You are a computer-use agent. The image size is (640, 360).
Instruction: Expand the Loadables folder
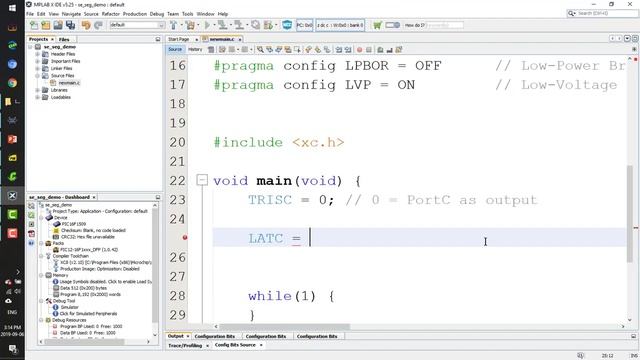(x=38, y=97)
